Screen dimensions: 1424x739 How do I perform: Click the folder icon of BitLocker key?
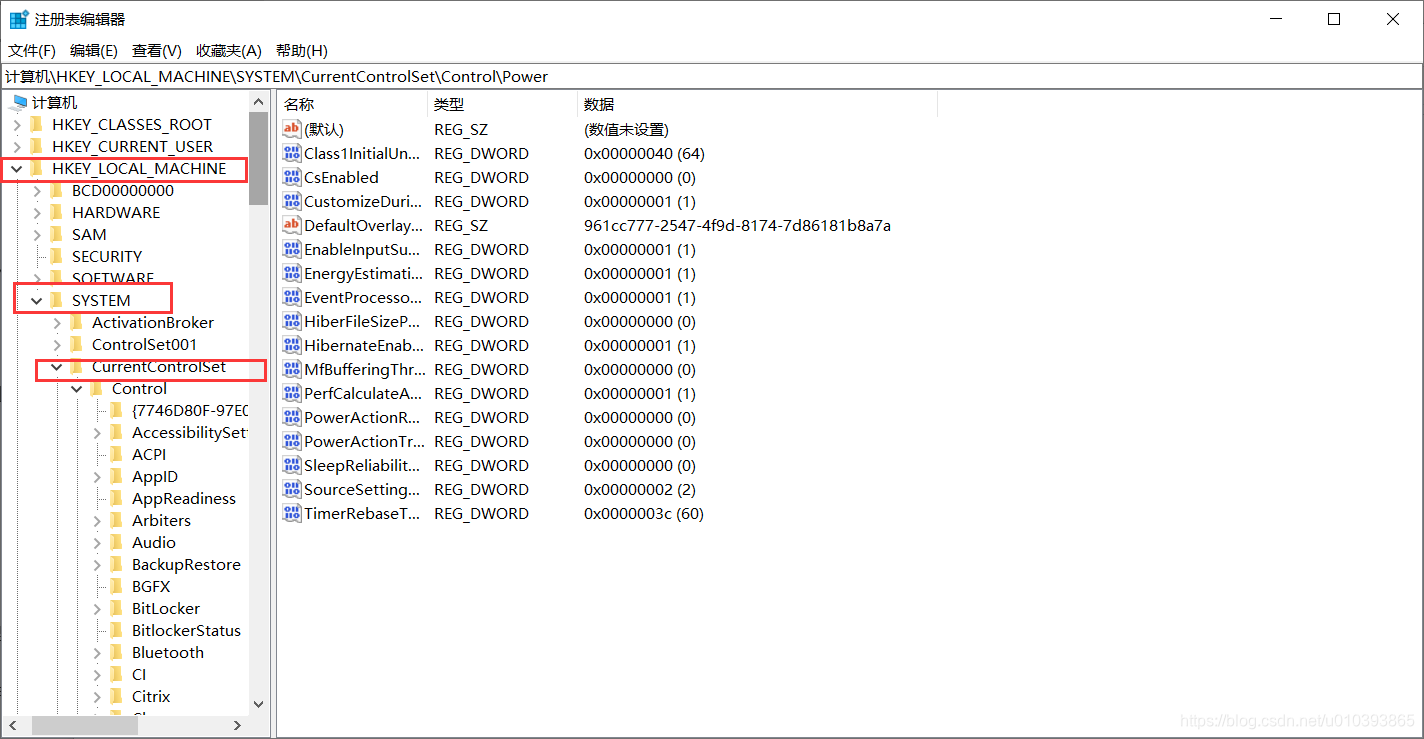coord(117,608)
